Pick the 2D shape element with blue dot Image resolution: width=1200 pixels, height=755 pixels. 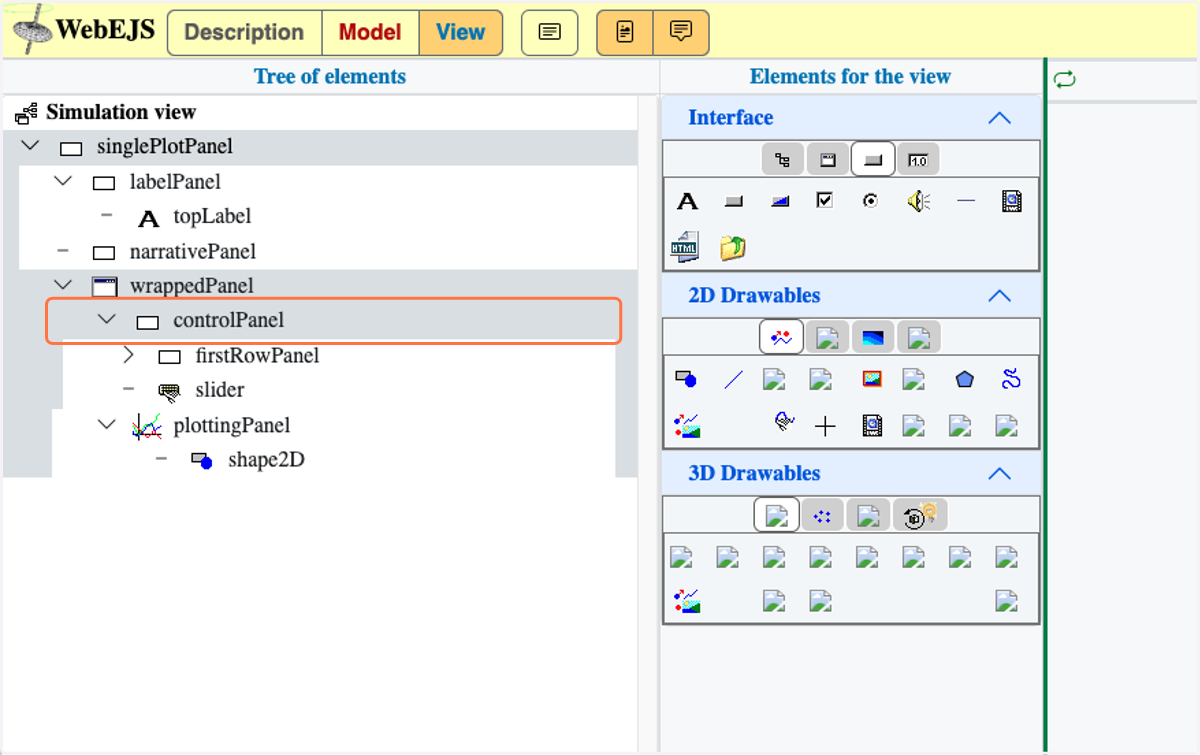(x=686, y=379)
